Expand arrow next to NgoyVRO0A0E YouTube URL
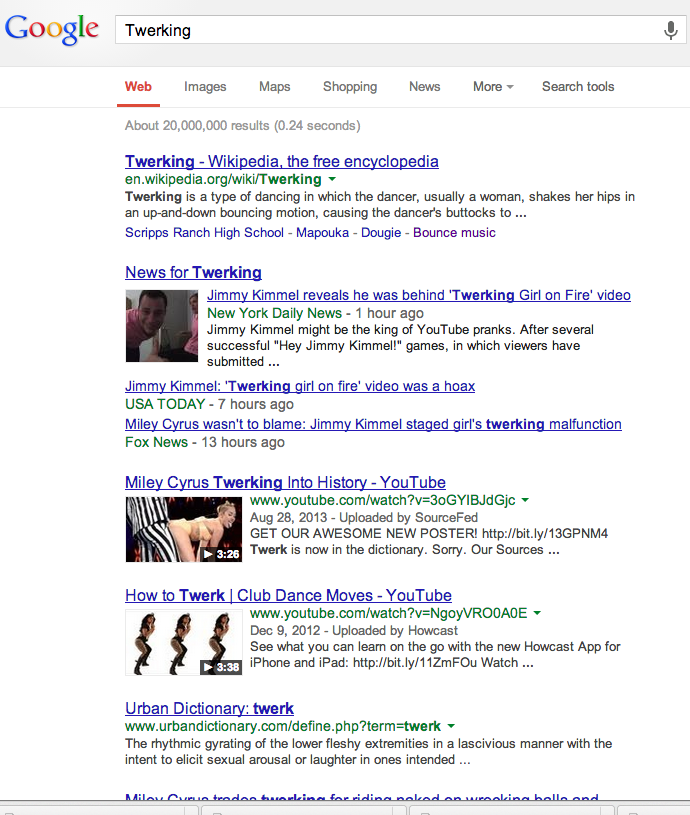 pos(537,613)
